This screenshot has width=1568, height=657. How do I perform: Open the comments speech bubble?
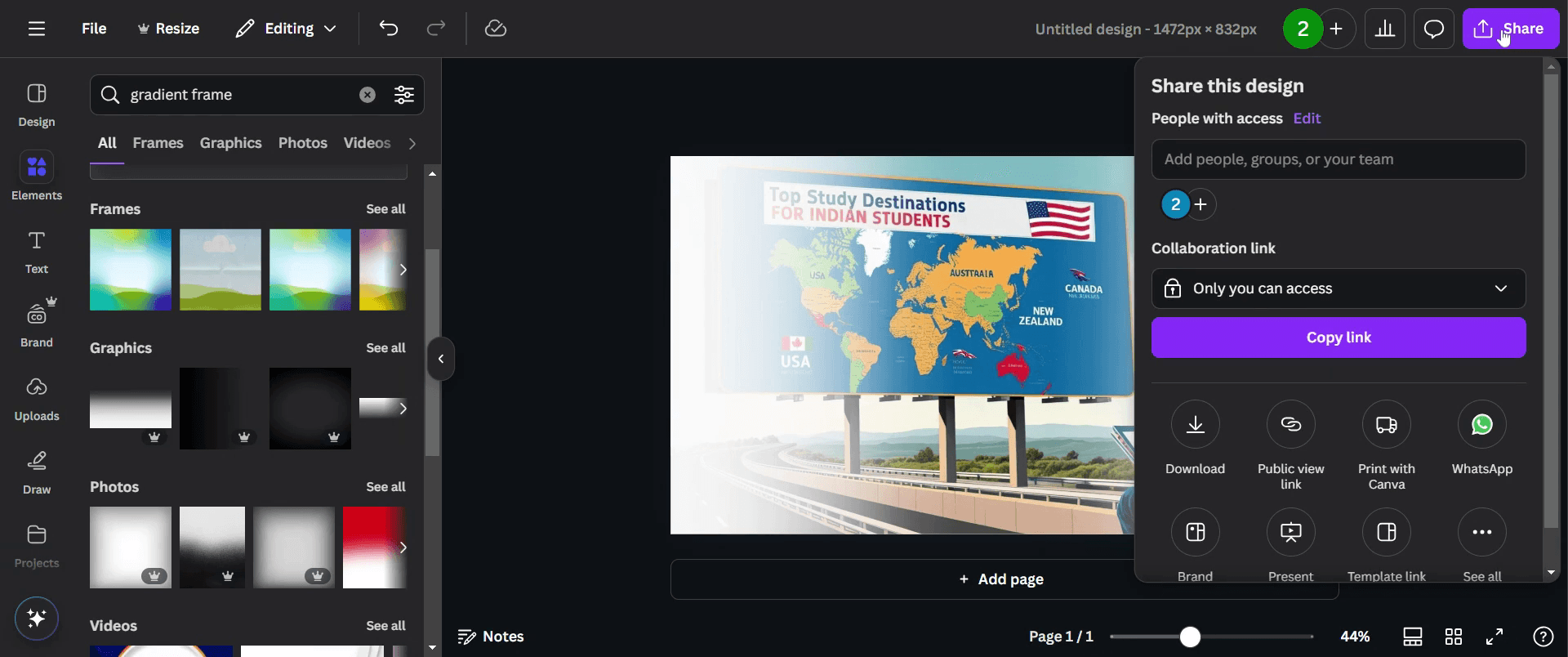[1434, 29]
